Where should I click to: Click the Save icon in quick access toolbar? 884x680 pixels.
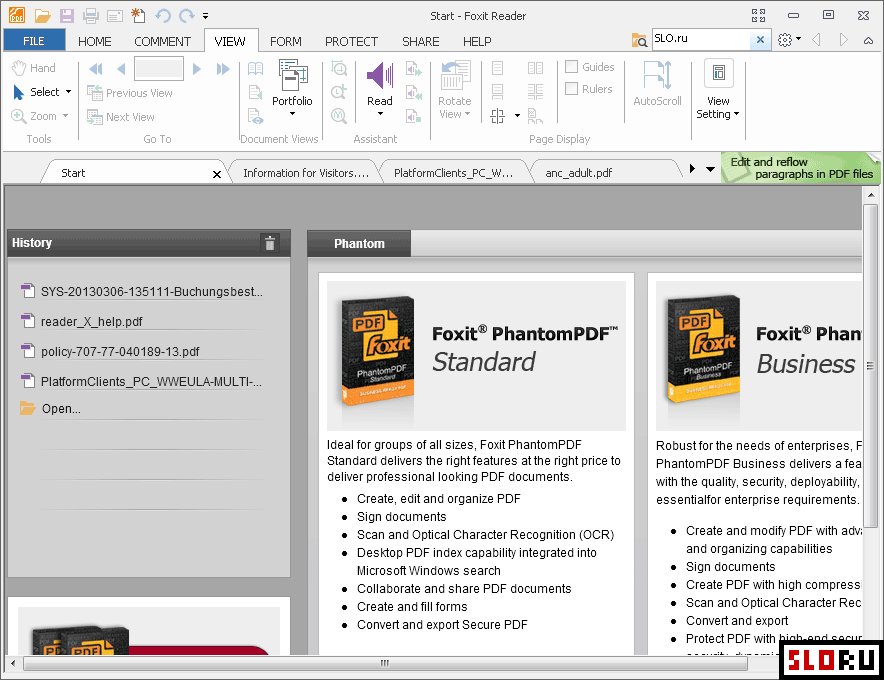67,16
